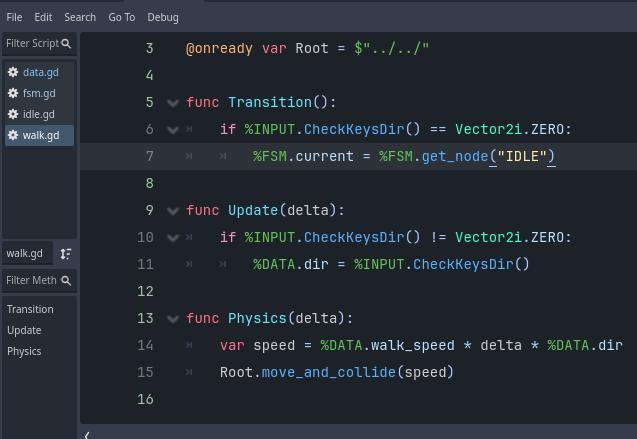The image size is (637, 439).
Task: Click '%DATA' at start of line 11
Action: [x=274, y=264]
